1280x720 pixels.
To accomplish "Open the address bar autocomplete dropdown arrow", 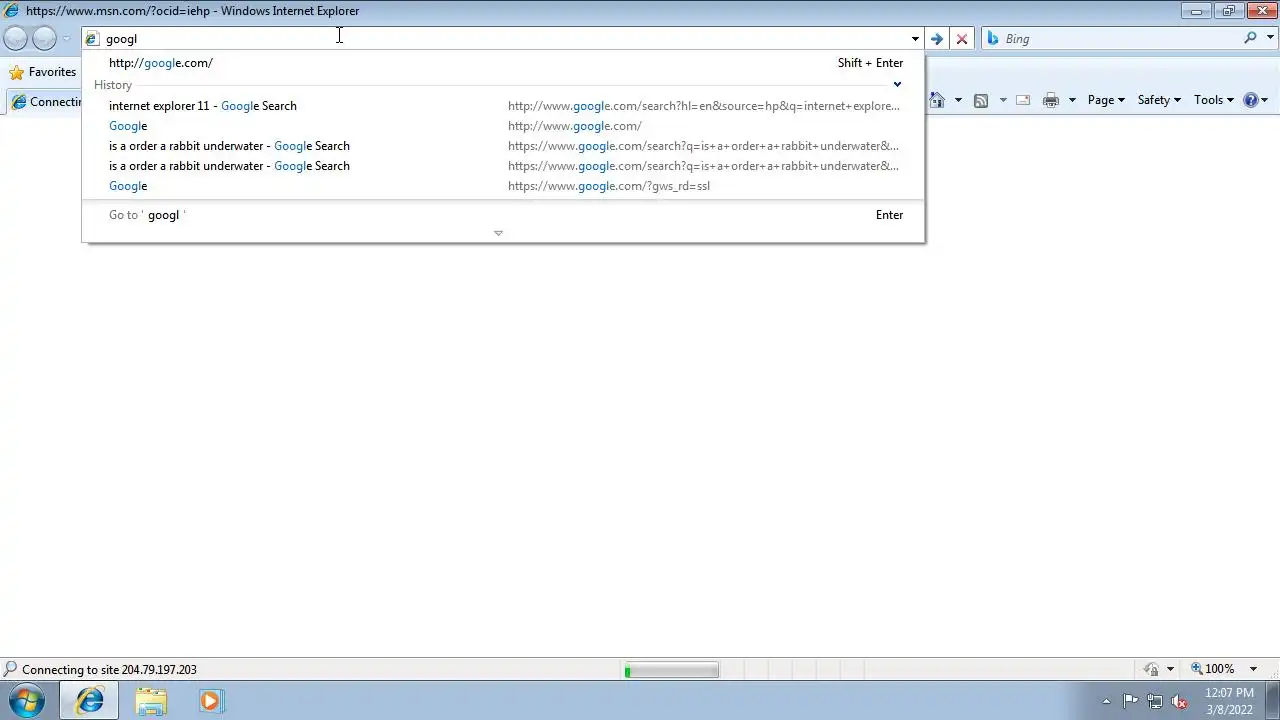I will pos(914,39).
